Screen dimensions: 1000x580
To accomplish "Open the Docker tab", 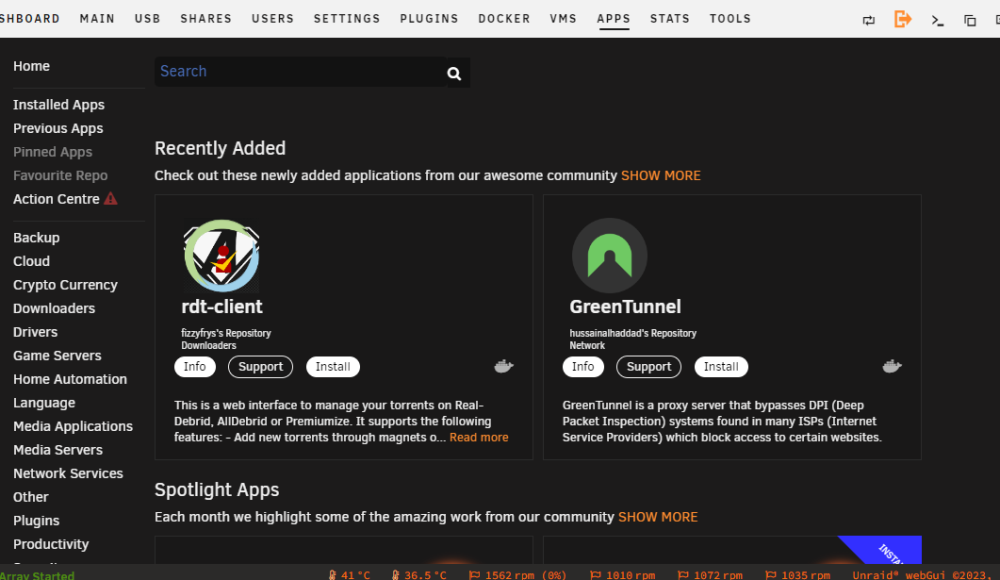I will [504, 19].
